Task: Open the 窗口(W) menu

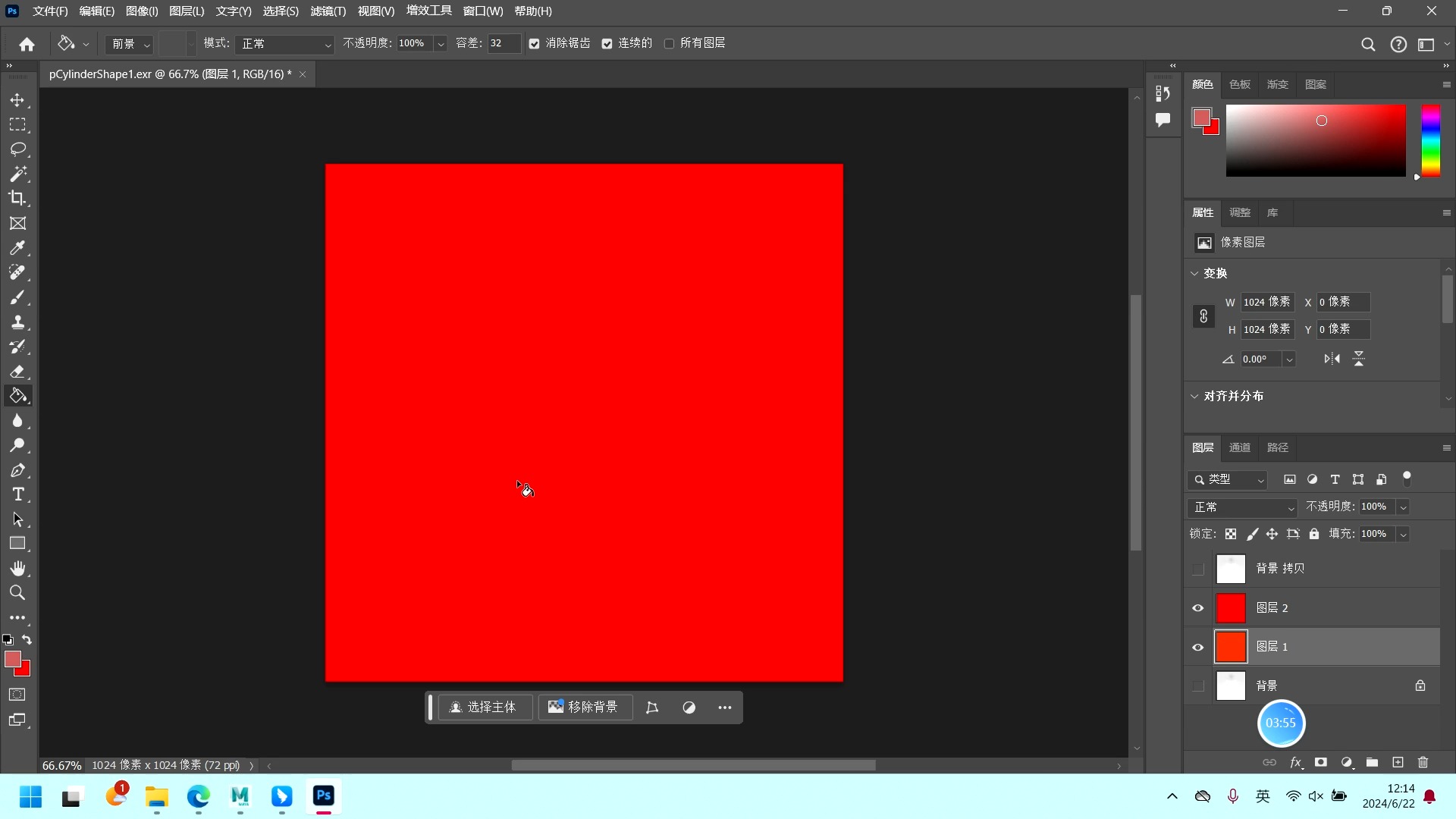Action: tap(483, 11)
